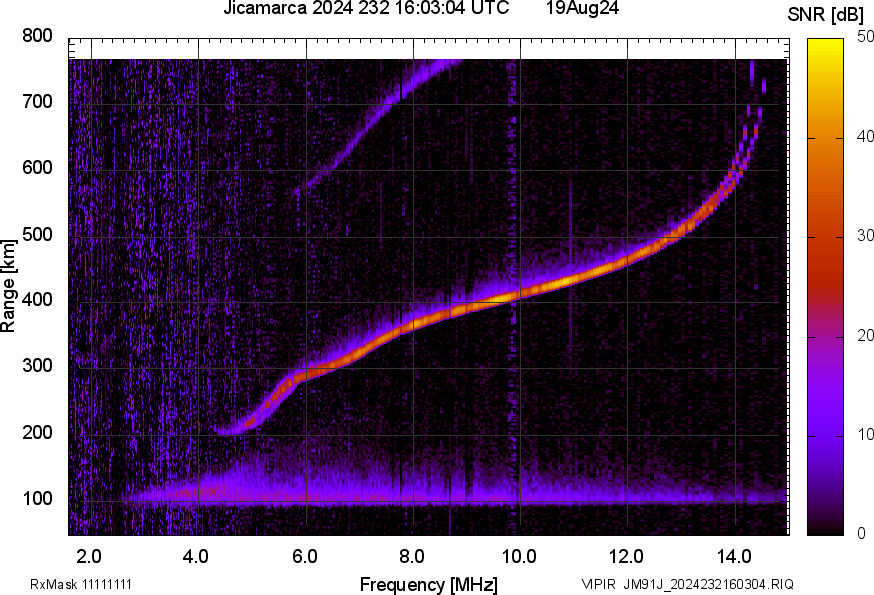Click the SNR colorbar gradient
This screenshot has height=595, width=874.
coord(826,287)
